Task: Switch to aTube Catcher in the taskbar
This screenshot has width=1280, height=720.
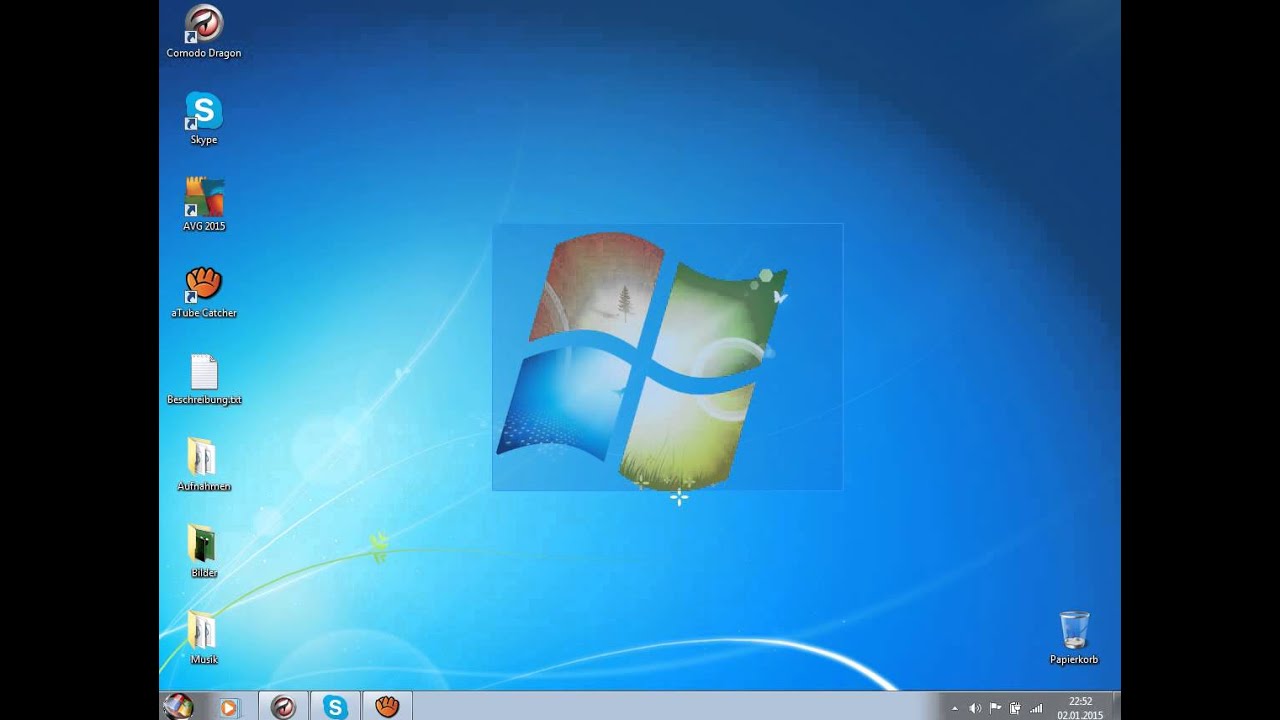Action: [387, 707]
